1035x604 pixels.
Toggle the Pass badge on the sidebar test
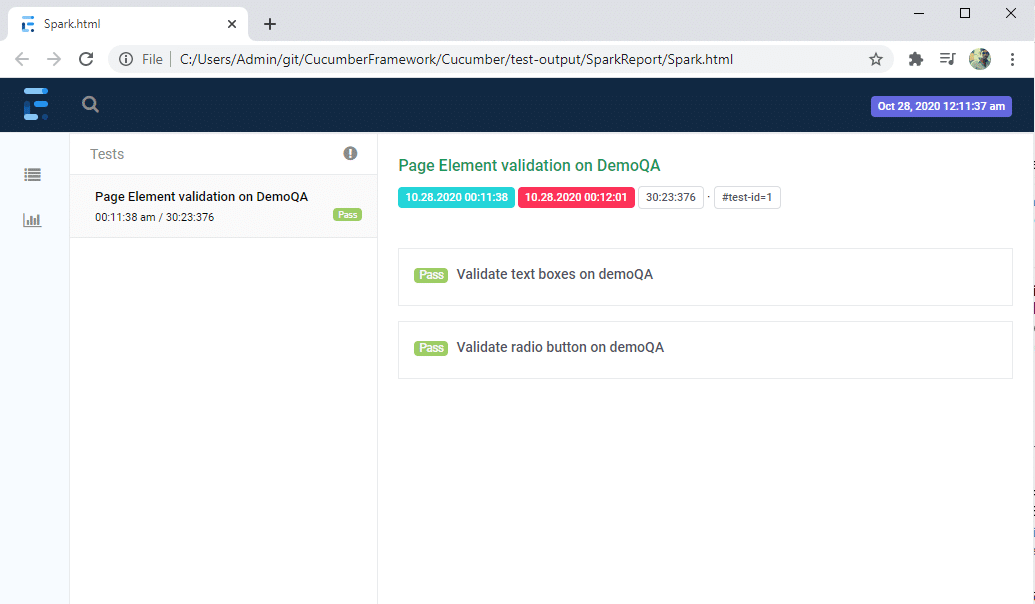(347, 214)
